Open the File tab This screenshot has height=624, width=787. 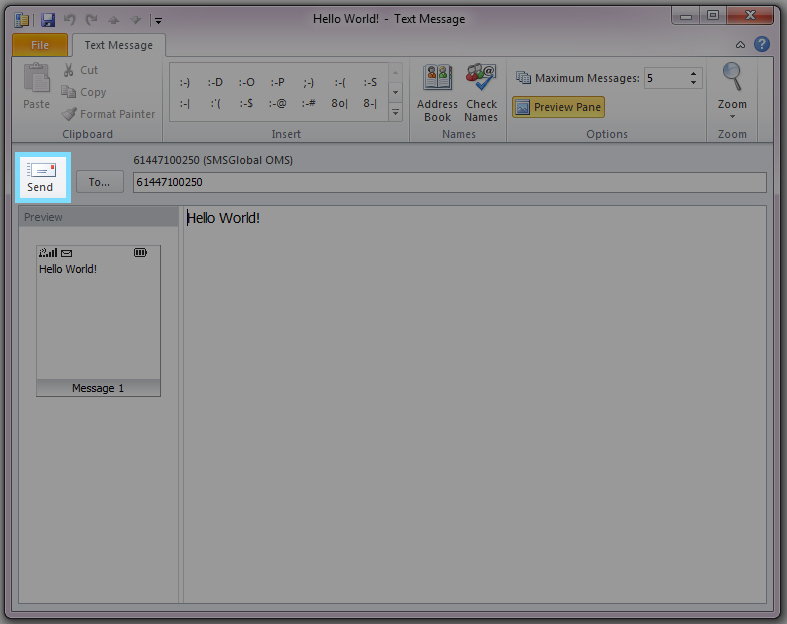[x=40, y=45]
